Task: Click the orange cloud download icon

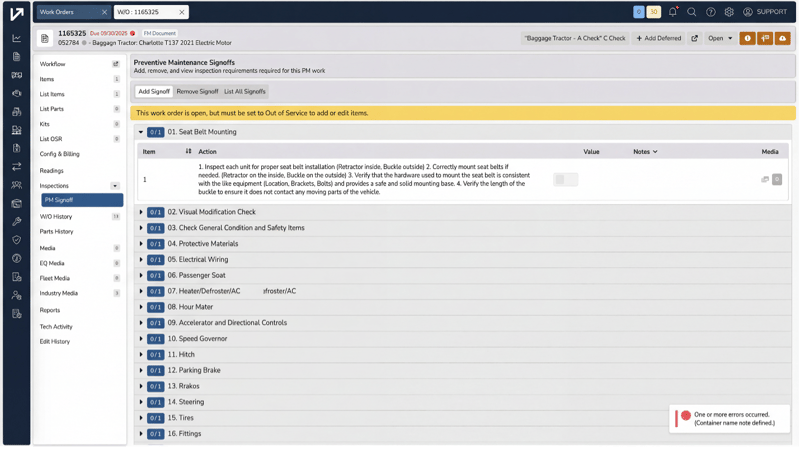Action: tap(782, 38)
